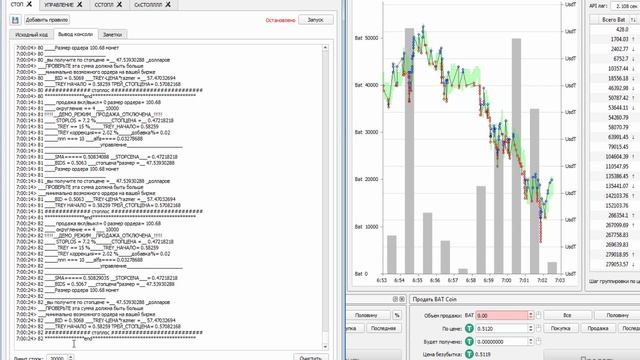
Task: Toggle the lock icon next to По цене
Action: coord(538,328)
